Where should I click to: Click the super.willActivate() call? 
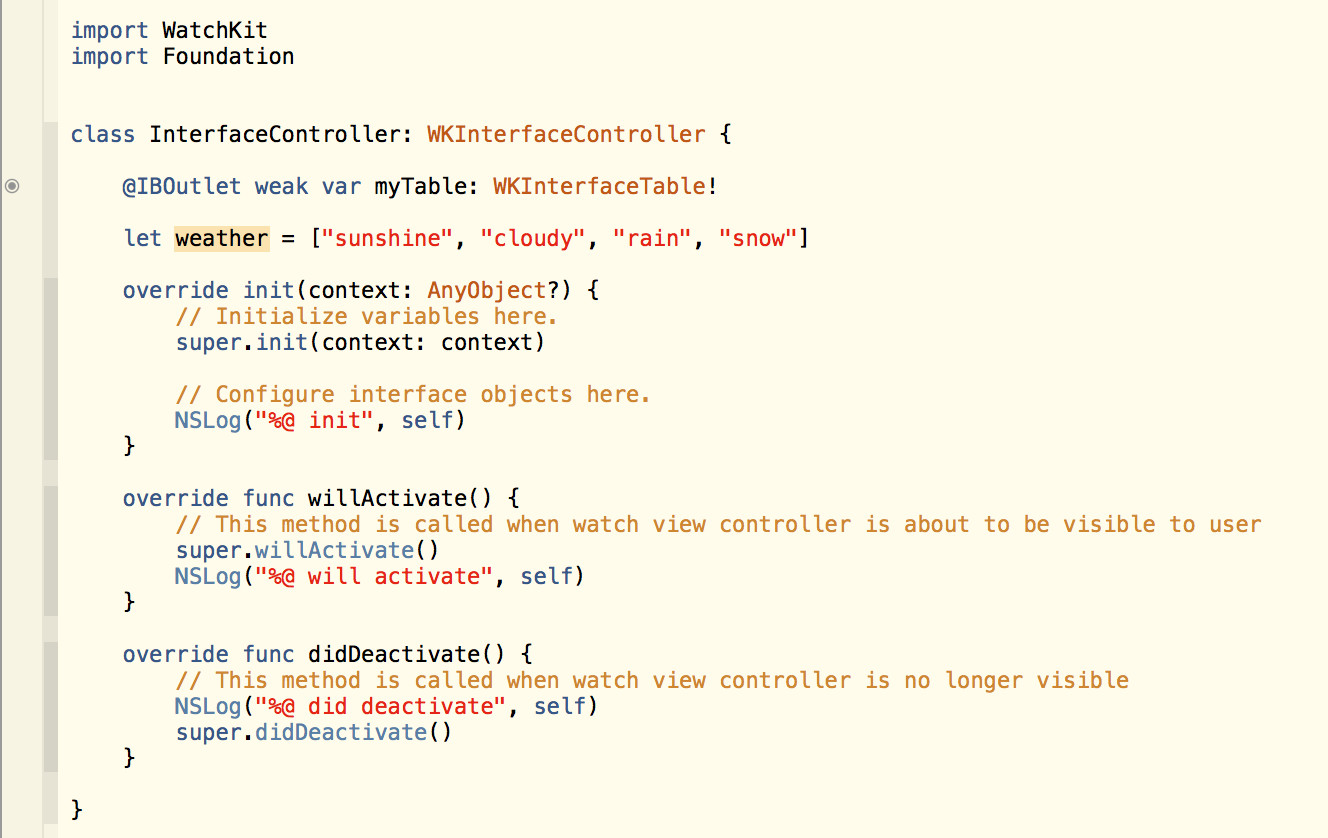tap(307, 550)
